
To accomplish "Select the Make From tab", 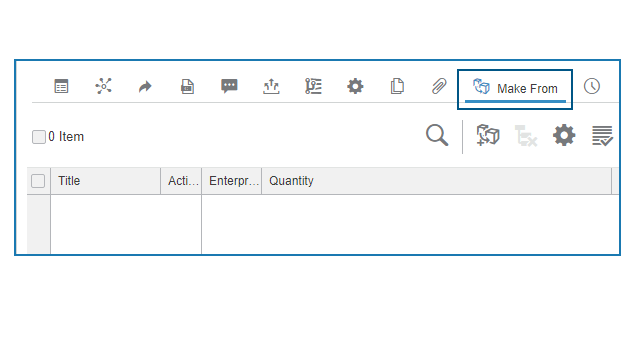I will [x=515, y=89].
